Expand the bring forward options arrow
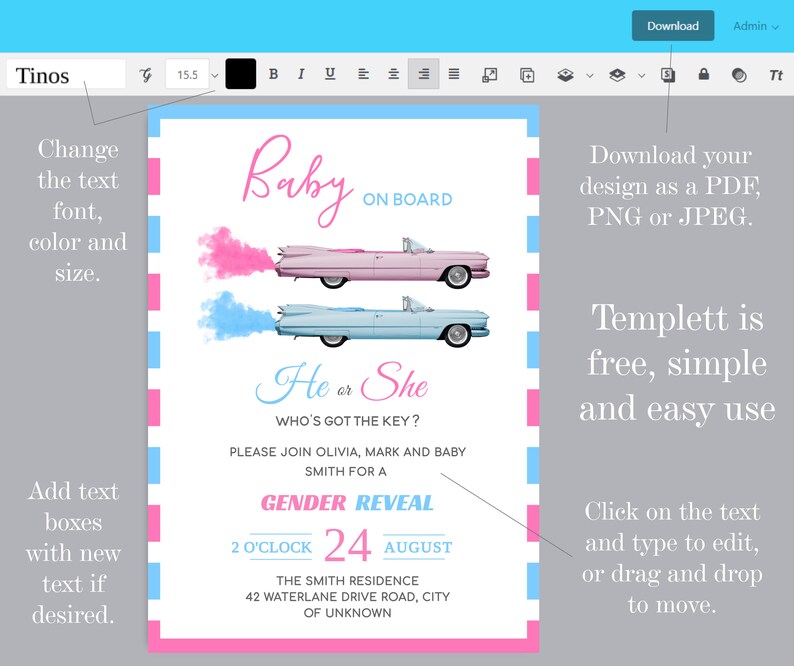This screenshot has width=794, height=666. tap(589, 76)
